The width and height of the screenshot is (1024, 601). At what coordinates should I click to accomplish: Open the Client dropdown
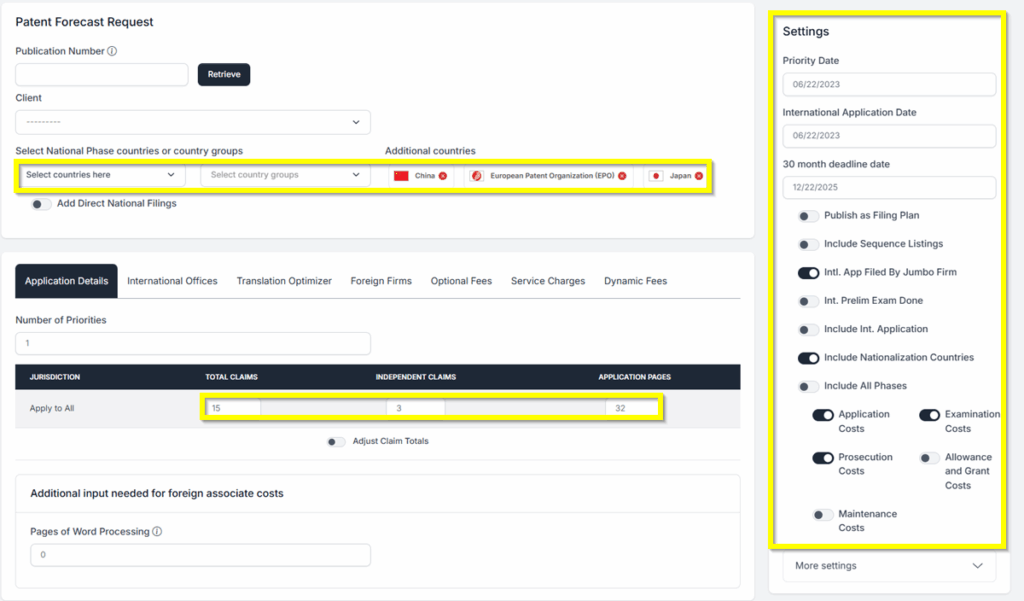click(193, 122)
